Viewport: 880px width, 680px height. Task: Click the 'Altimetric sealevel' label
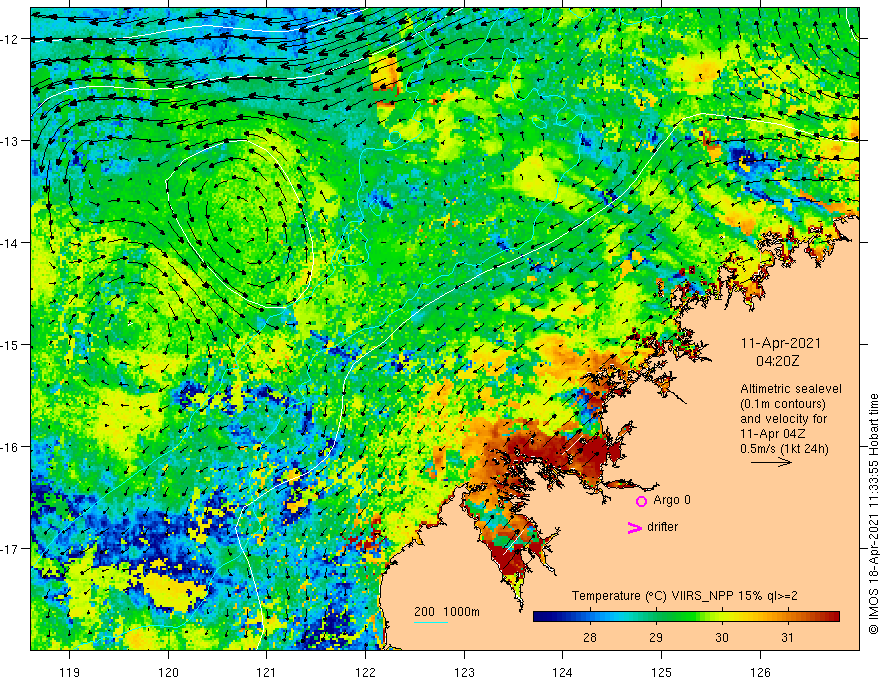[x=791, y=389]
